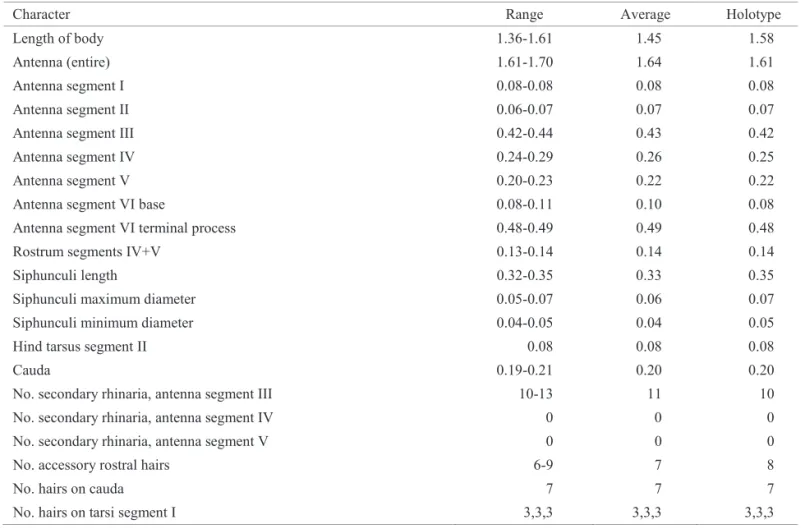Click range value 1.36-1.61
This screenshot has width=805, height=529.
524,39
